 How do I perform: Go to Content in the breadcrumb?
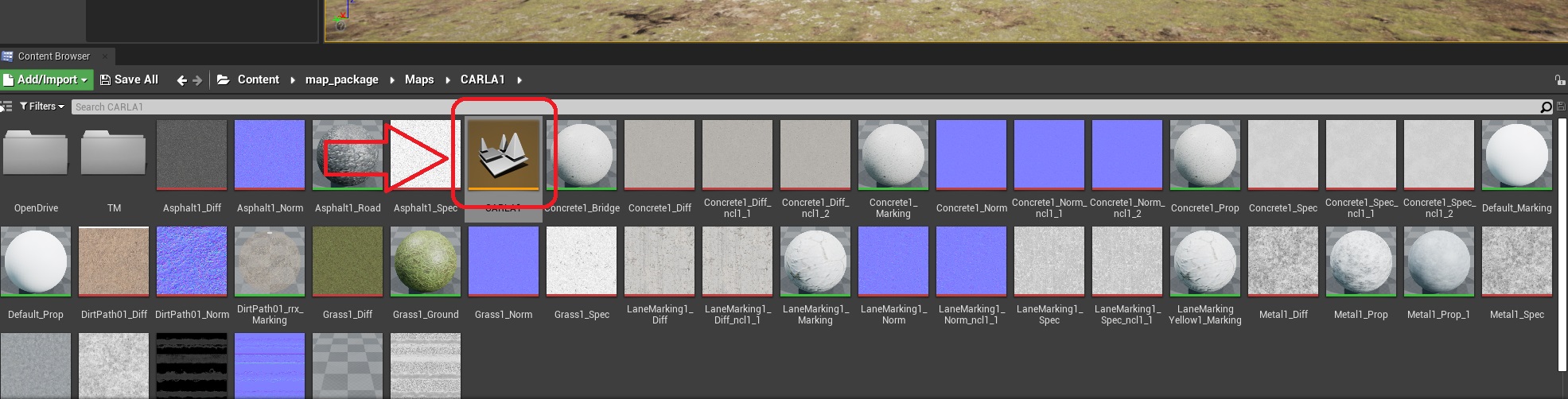[x=259, y=79]
